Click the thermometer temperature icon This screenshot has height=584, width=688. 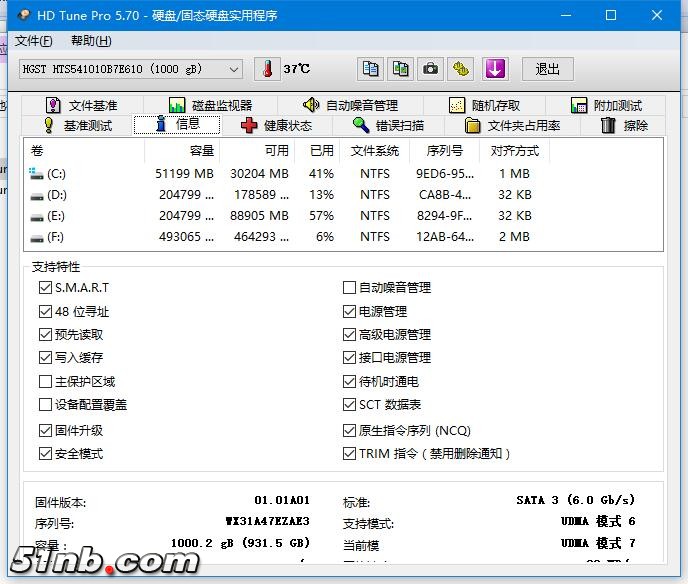pos(267,69)
